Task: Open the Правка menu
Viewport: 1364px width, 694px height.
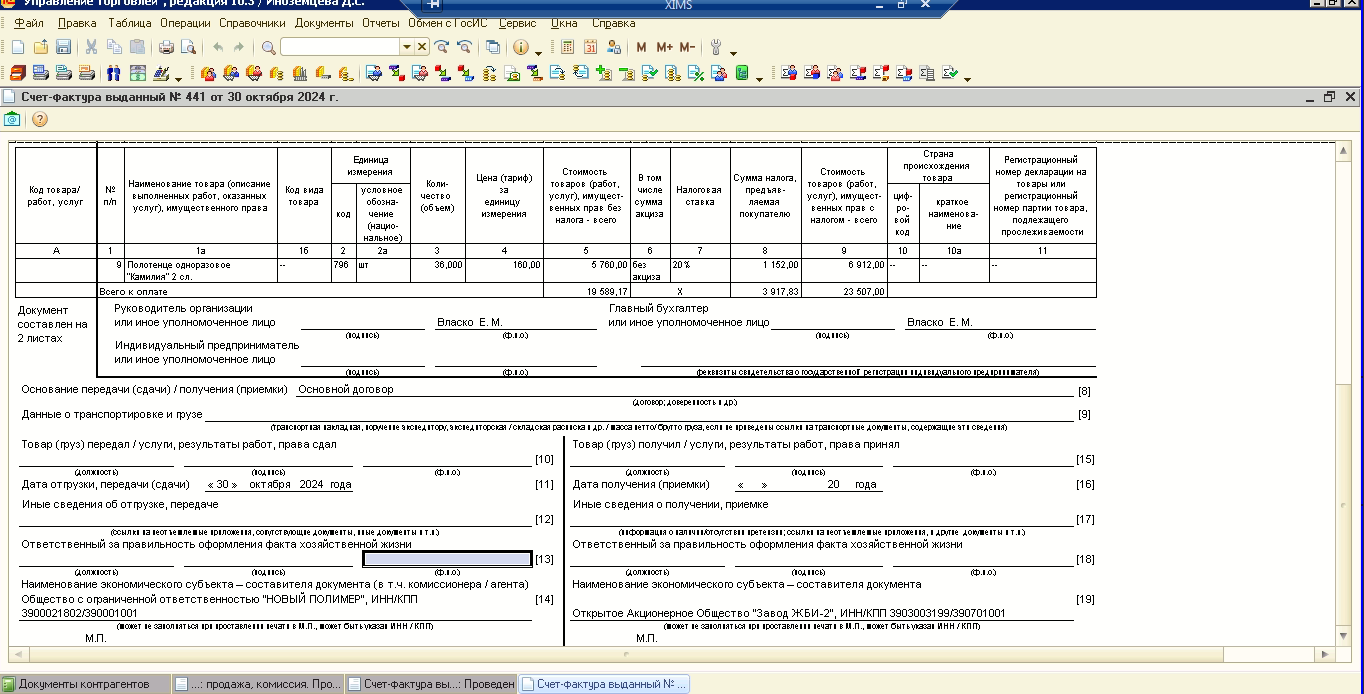Action: point(77,23)
